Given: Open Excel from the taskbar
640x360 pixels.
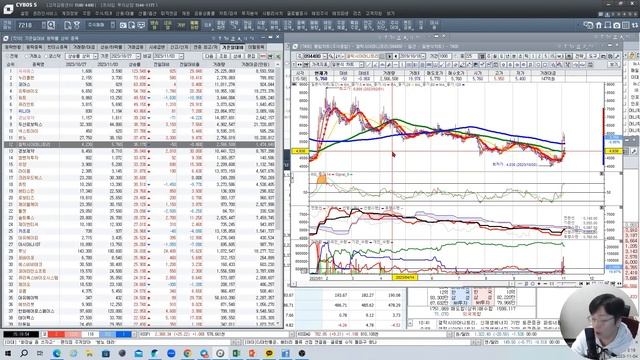Looking at the screenshot, I should point(236,353).
